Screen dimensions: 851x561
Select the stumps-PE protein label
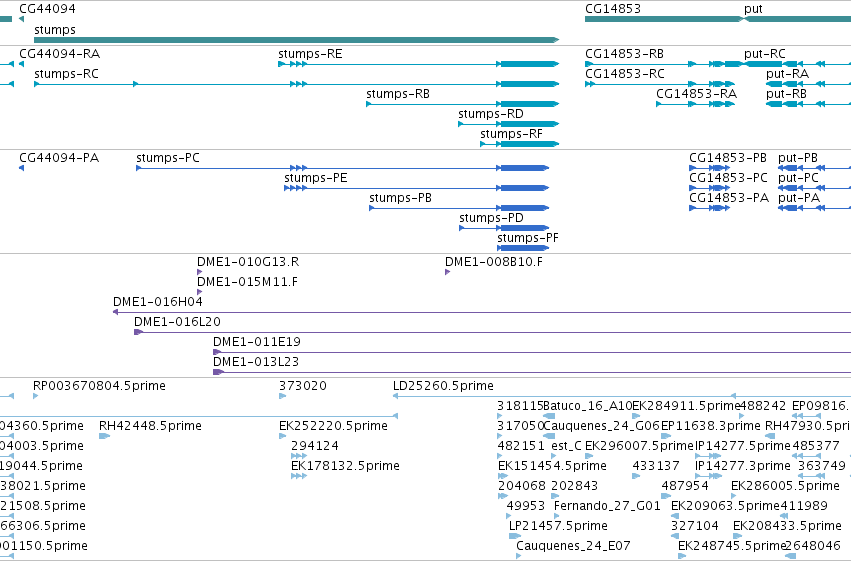tap(316, 178)
